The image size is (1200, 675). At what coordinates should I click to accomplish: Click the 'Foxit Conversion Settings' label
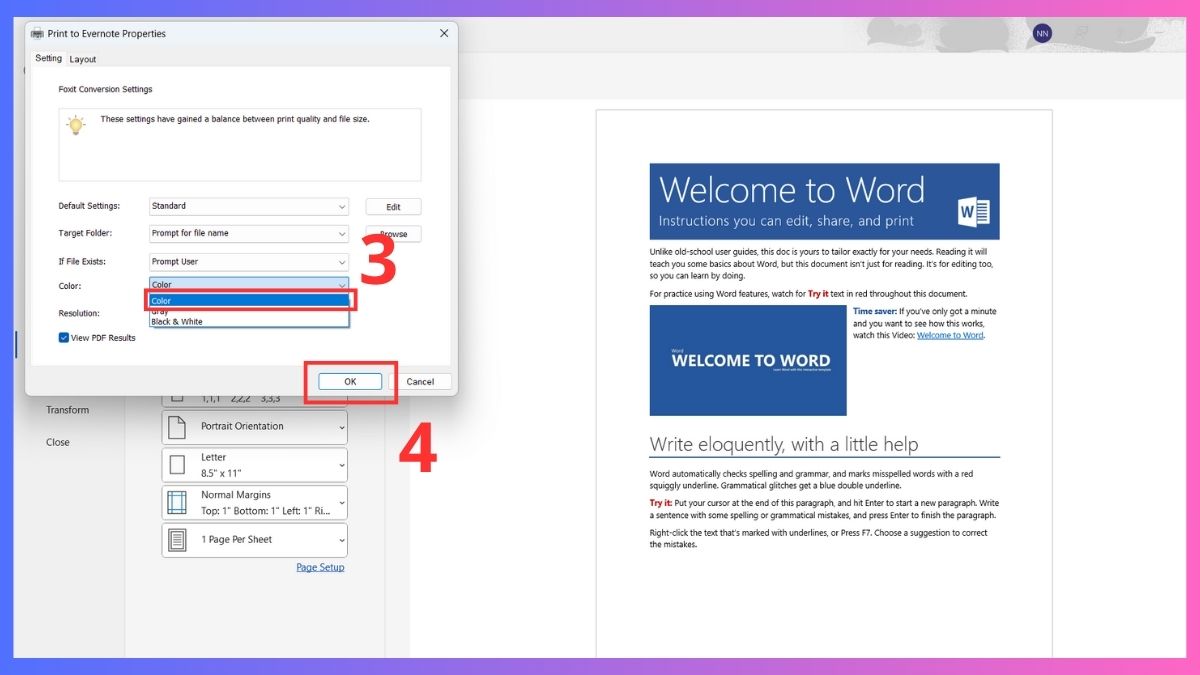(x=106, y=89)
